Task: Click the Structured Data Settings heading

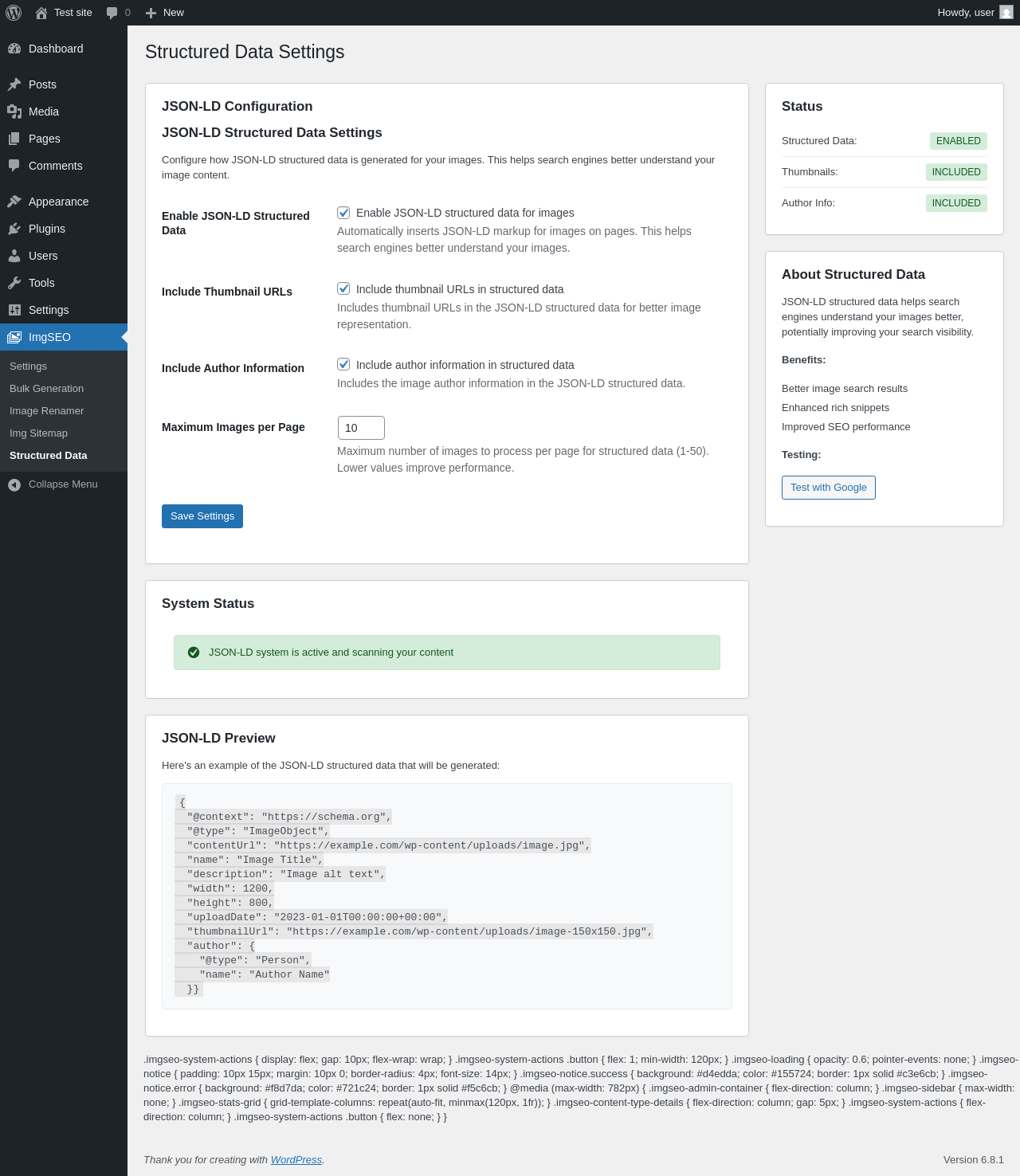Action: coord(245,52)
